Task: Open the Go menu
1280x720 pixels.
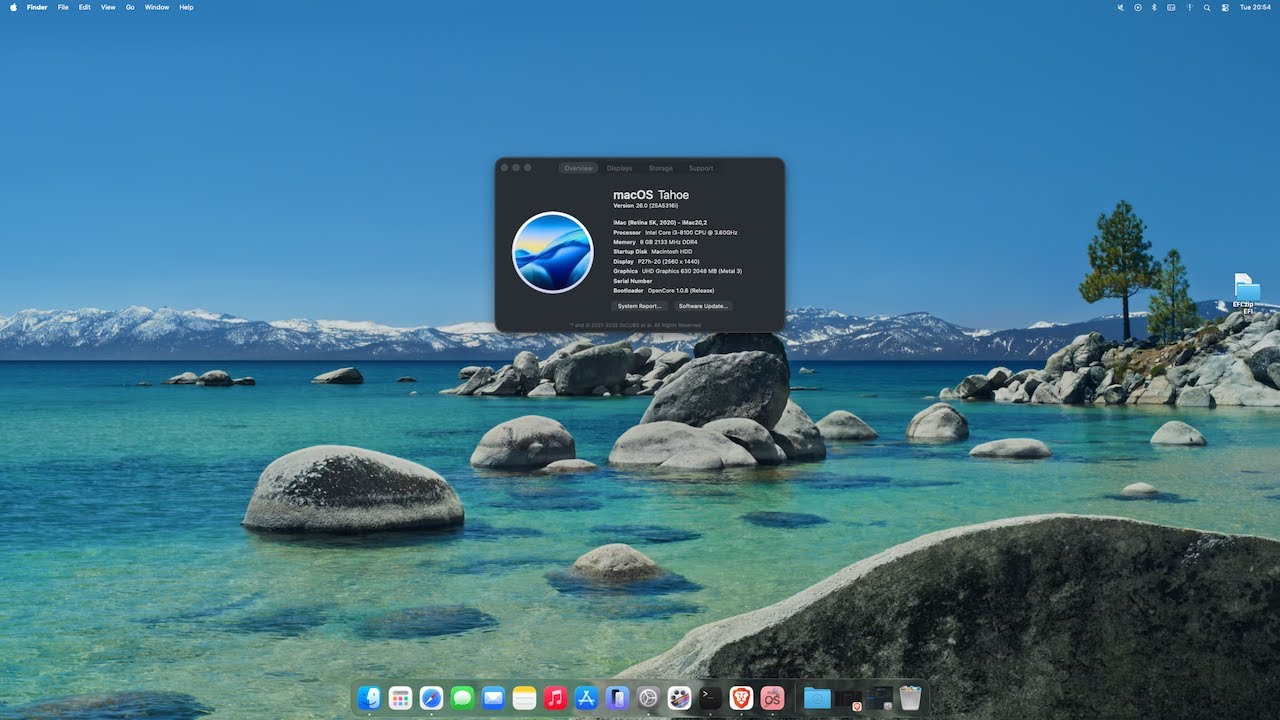Action: click(130, 7)
